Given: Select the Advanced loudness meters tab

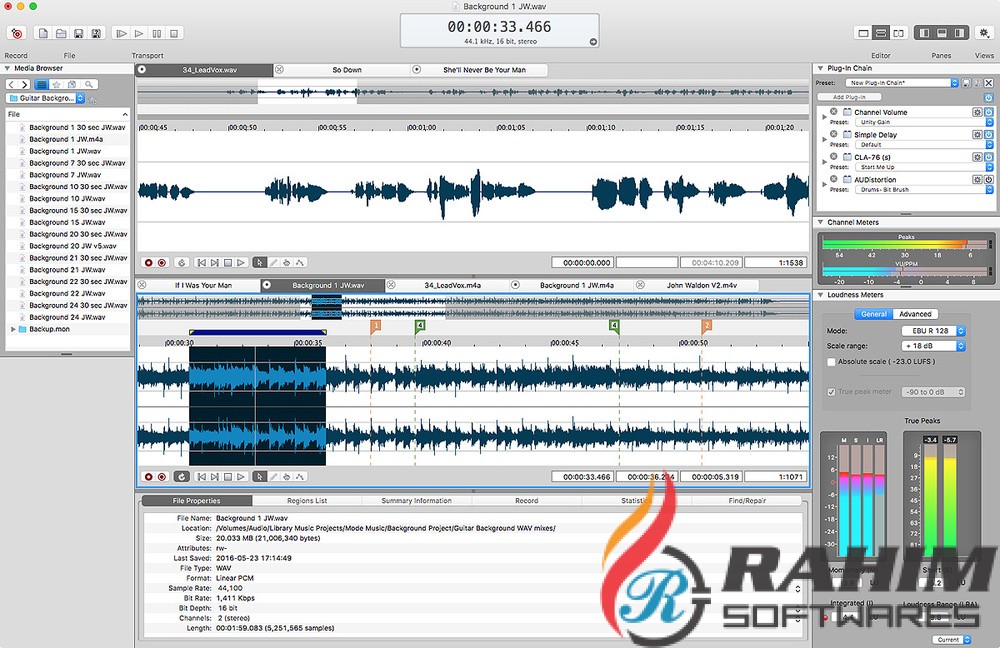Looking at the screenshot, I should [914, 314].
